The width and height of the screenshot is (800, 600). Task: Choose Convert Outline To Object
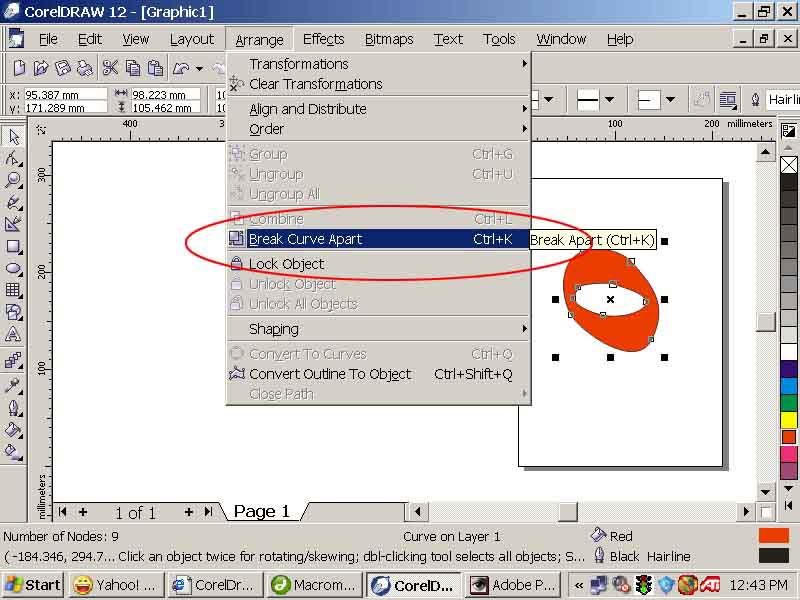point(379,374)
